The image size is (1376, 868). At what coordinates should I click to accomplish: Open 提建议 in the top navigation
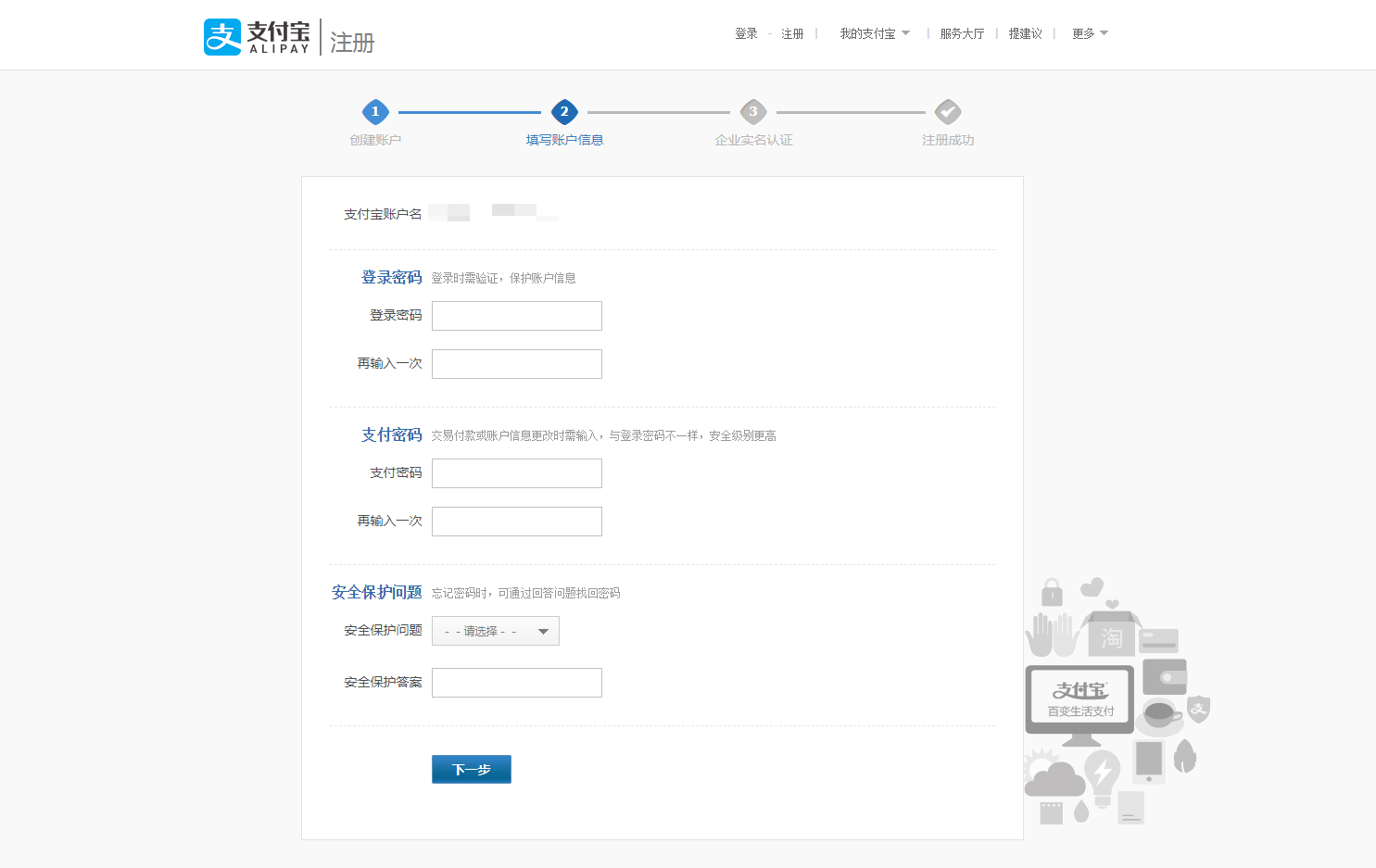[x=1025, y=34]
